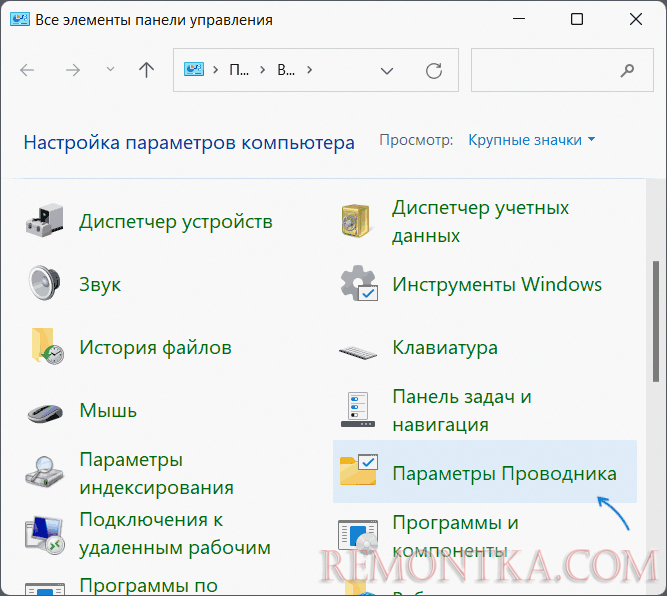This screenshot has height=596, width=667.
Task: Expand the Крупные значки view dropdown
Action: 531,140
